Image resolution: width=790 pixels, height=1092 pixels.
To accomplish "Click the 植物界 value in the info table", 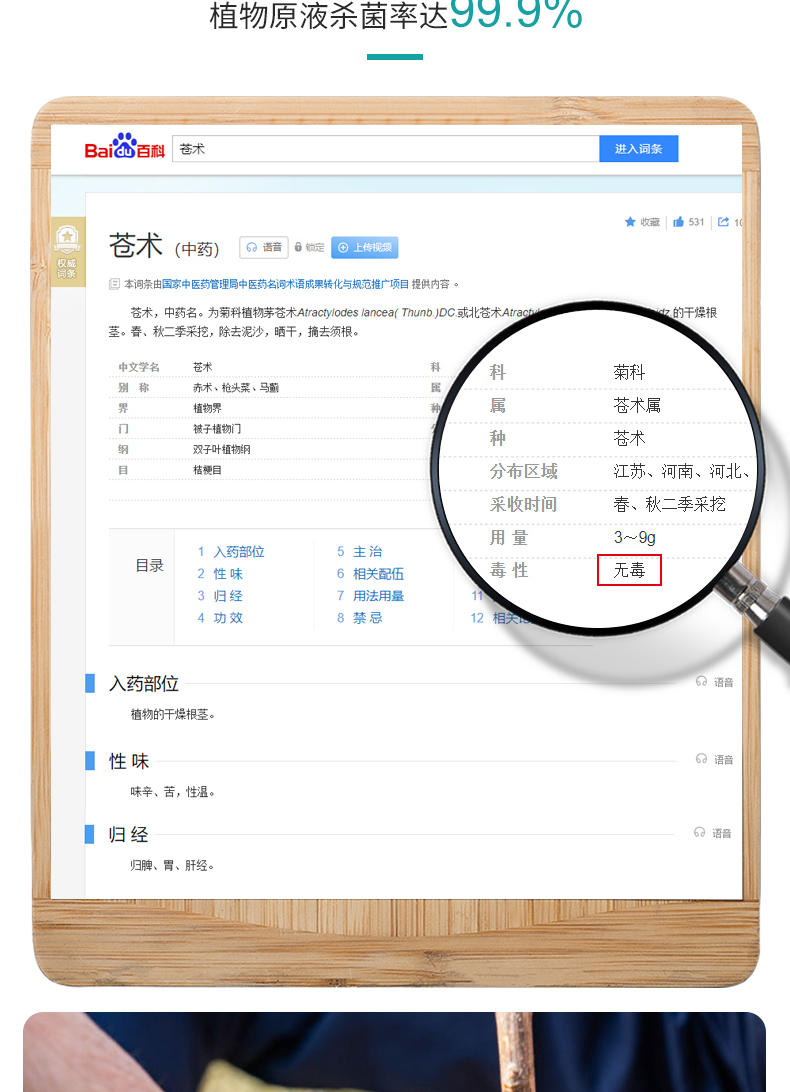I will pyautogui.click(x=207, y=408).
